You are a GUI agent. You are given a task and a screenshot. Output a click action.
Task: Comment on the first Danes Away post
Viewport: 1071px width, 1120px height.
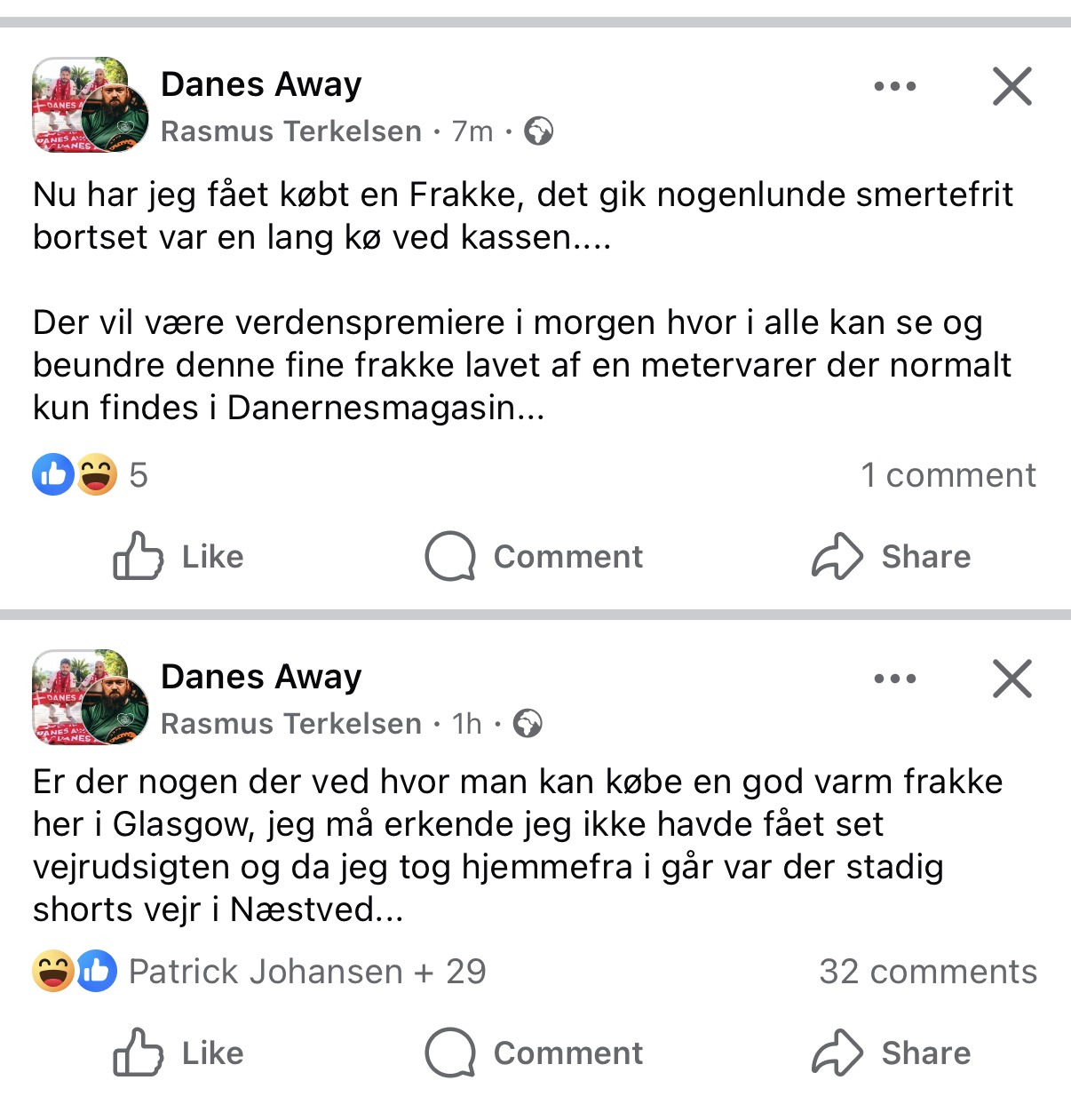535,557
